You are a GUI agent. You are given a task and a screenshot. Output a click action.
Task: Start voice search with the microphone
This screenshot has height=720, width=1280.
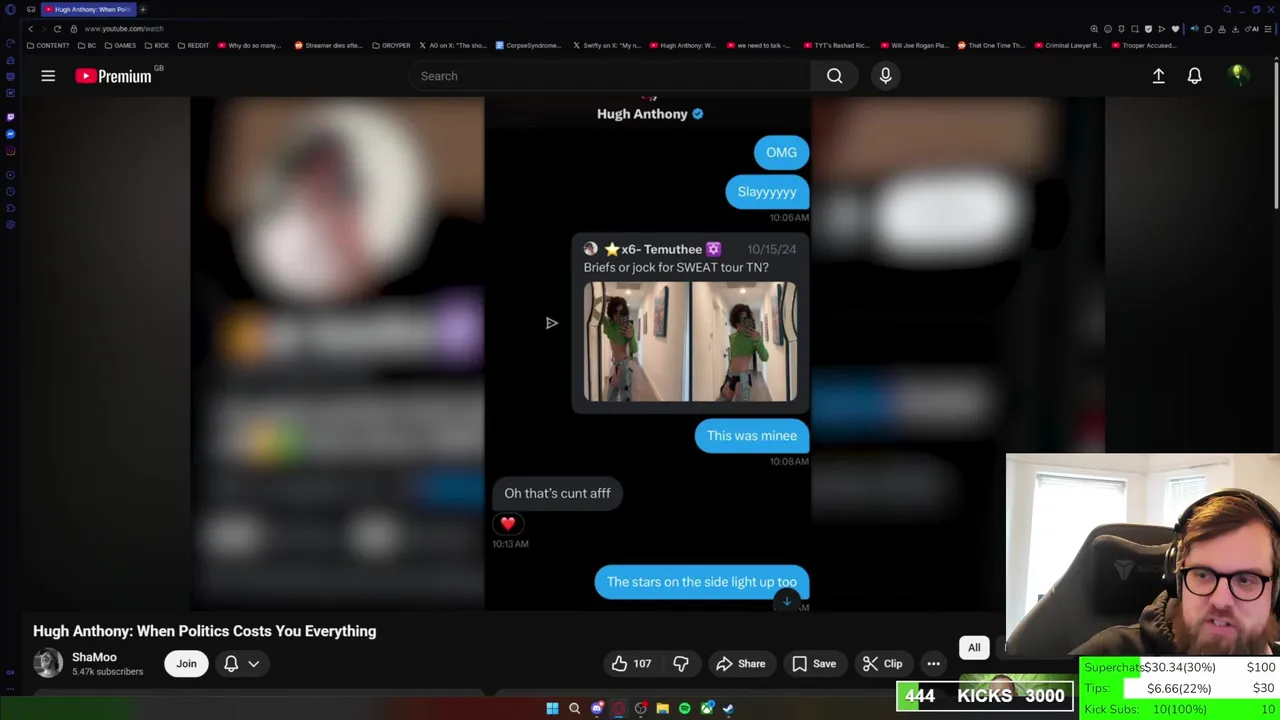click(x=885, y=76)
